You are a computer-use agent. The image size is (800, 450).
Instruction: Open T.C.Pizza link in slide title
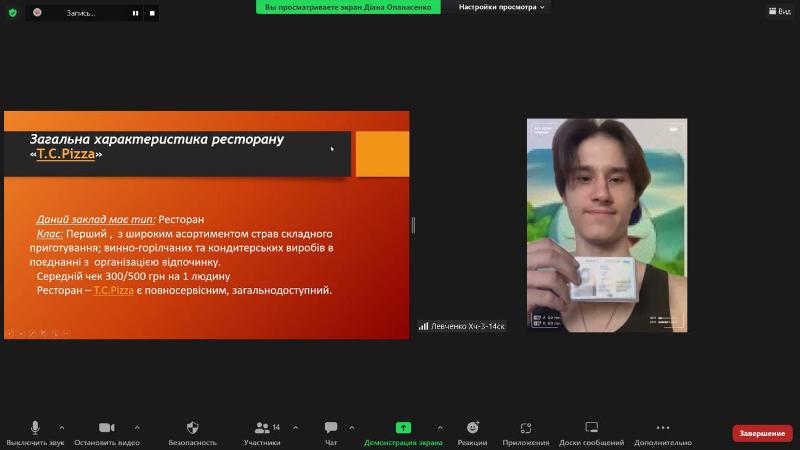(x=66, y=154)
